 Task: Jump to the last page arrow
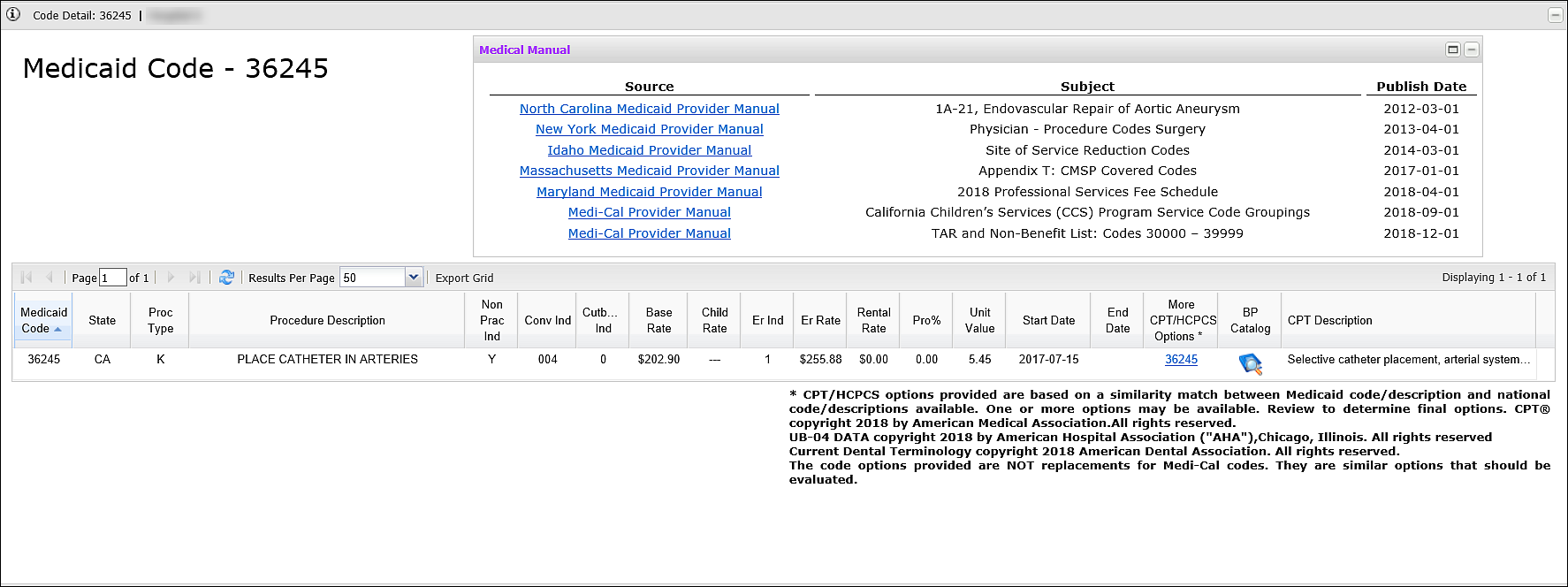(x=194, y=278)
